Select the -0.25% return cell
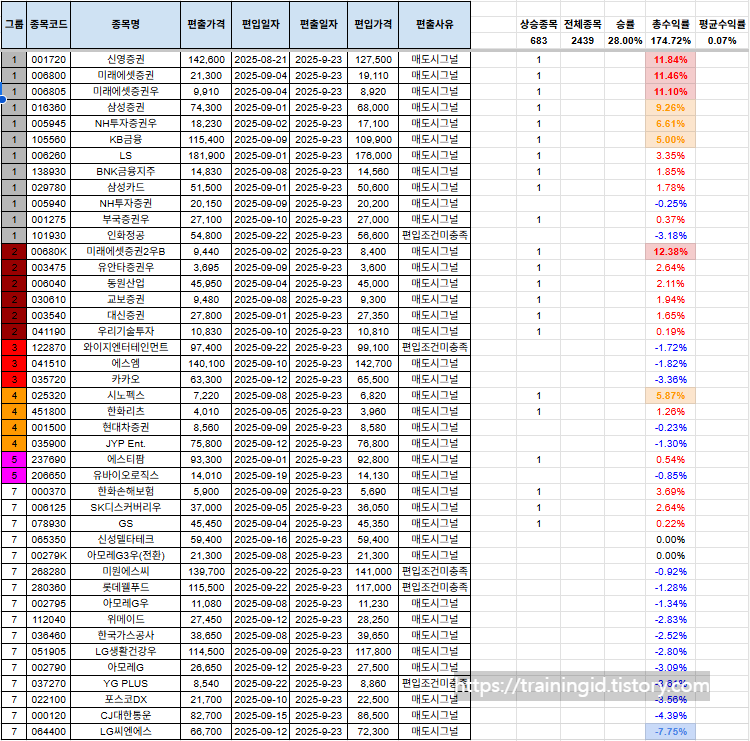This screenshot has width=750, height=741. pyautogui.click(x=671, y=204)
